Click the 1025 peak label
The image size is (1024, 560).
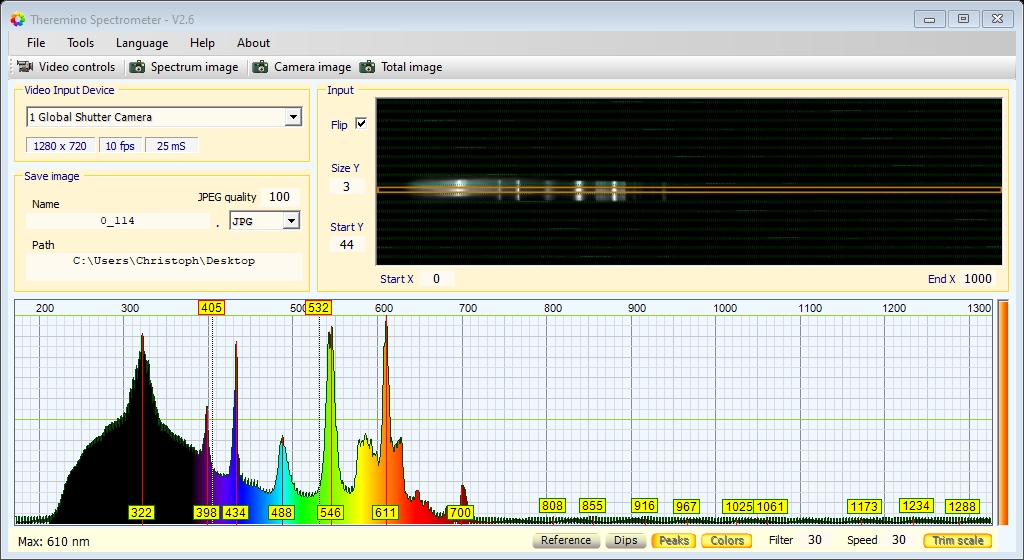[x=739, y=506]
